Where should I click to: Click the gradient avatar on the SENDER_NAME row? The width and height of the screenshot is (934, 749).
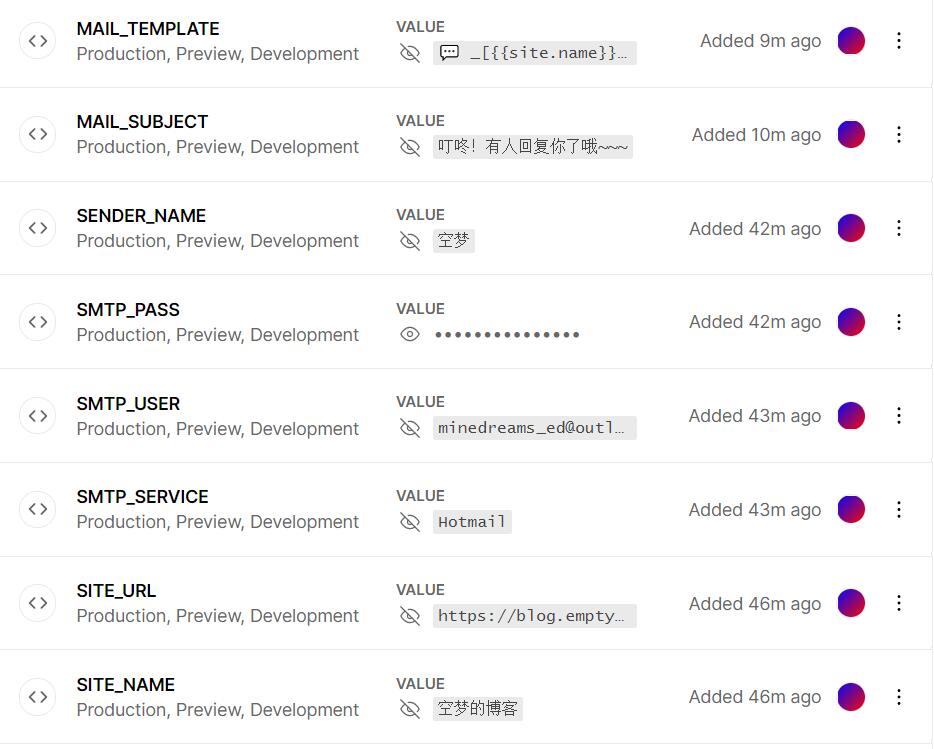851,227
